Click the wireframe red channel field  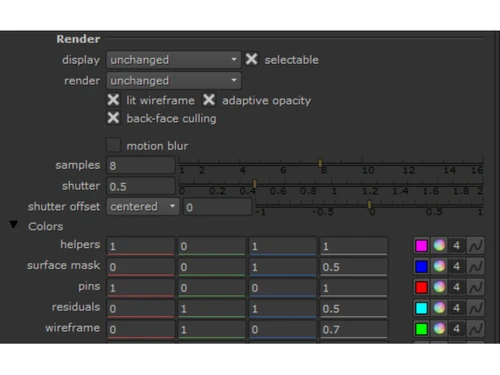141,329
